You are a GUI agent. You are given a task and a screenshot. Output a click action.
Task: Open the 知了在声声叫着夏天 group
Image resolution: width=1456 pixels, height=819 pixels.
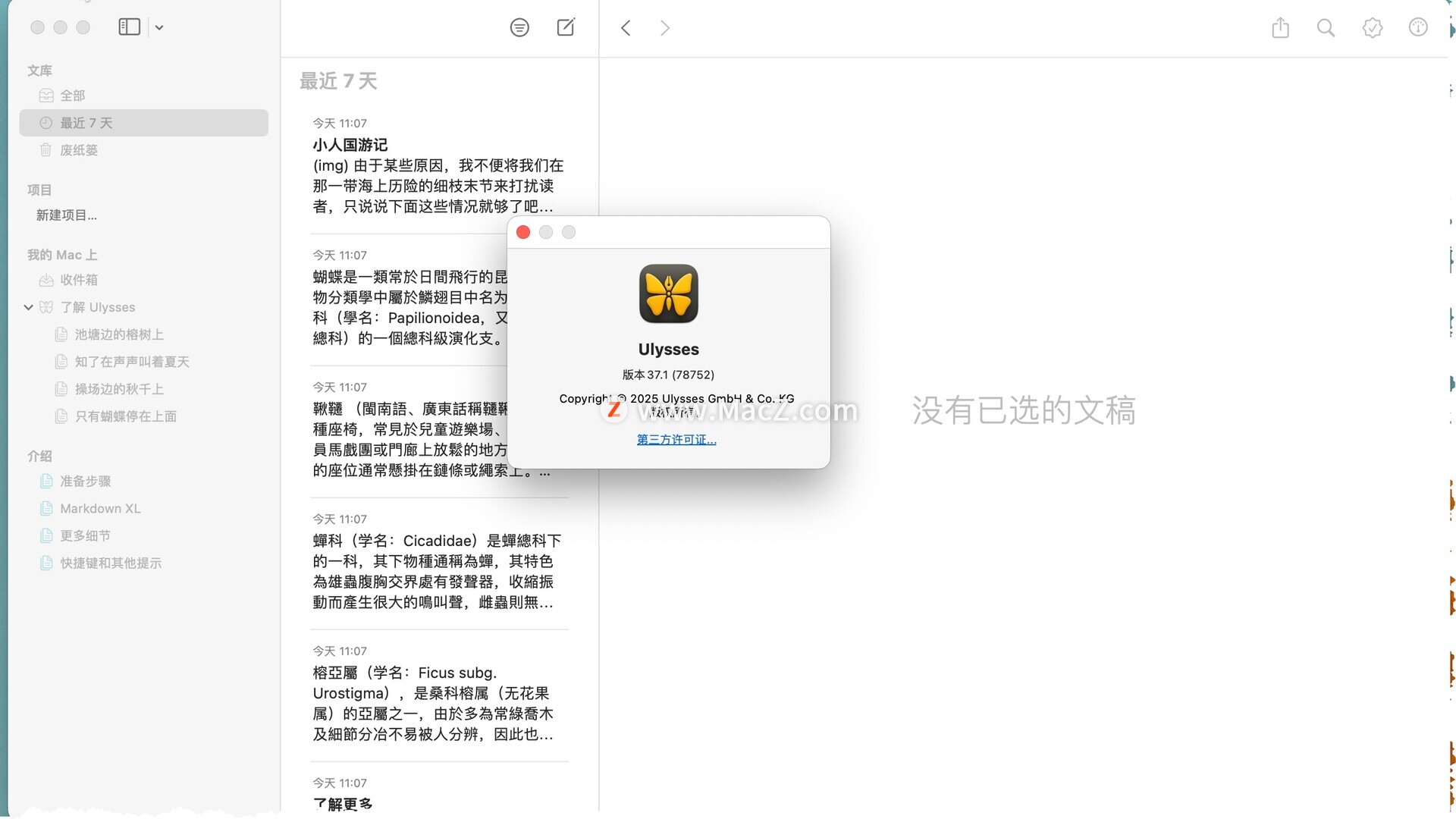[132, 362]
